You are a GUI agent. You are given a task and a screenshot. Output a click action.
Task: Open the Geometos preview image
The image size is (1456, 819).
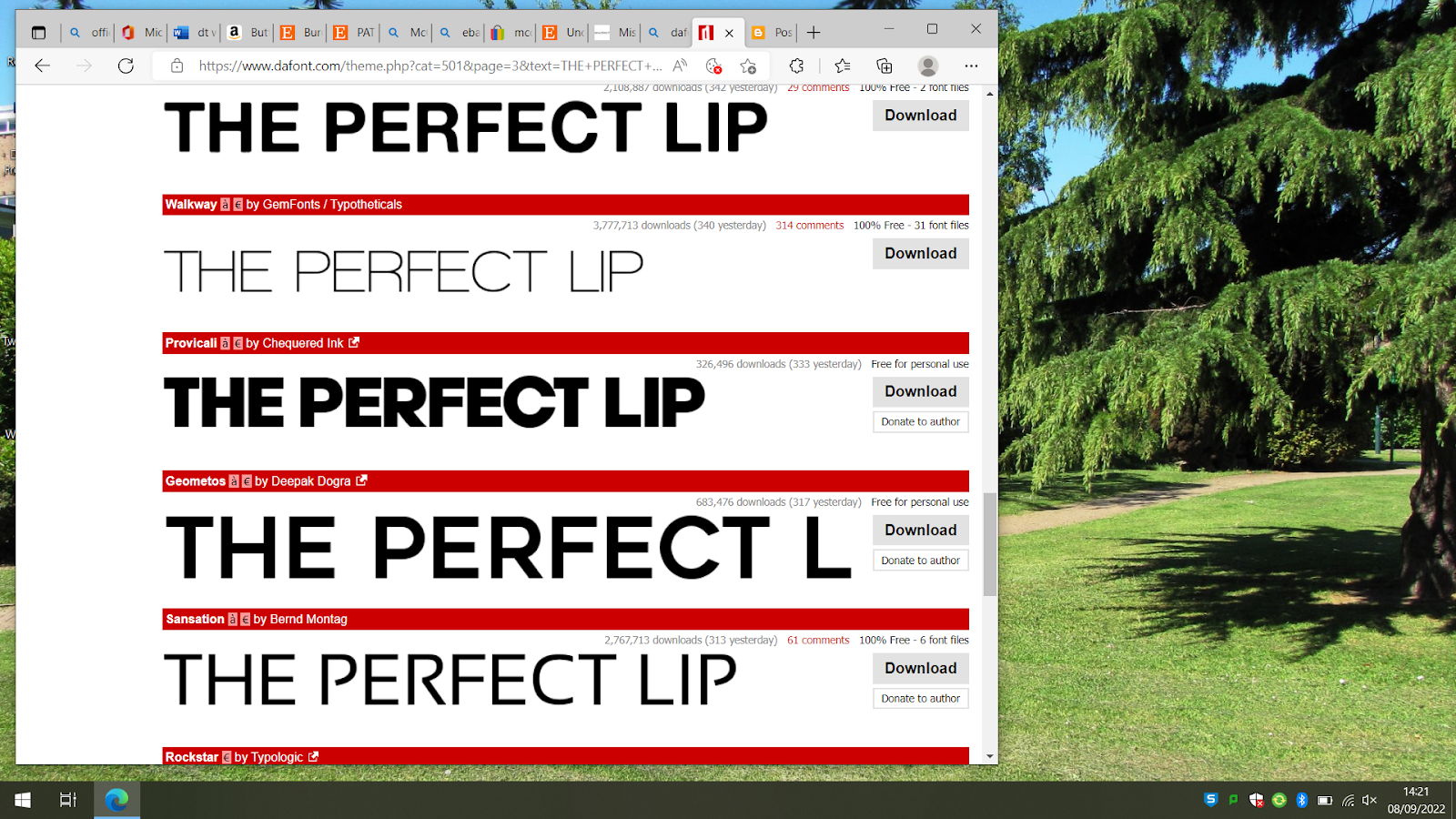(x=508, y=548)
